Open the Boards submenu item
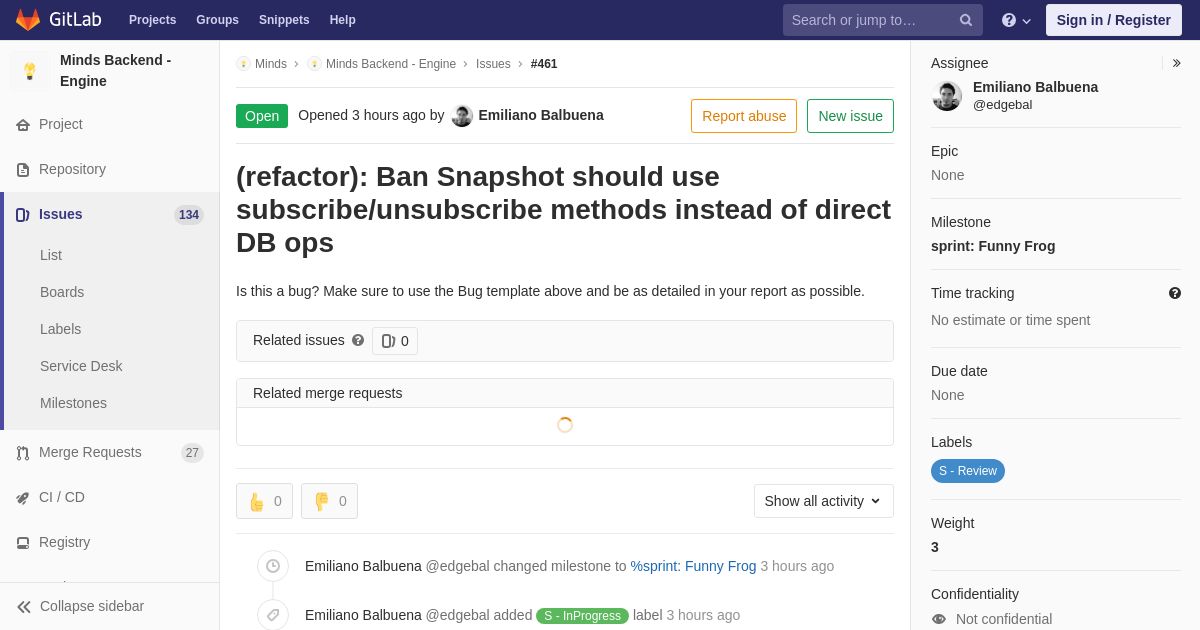Image resolution: width=1200 pixels, height=630 pixels. pyautogui.click(x=62, y=292)
